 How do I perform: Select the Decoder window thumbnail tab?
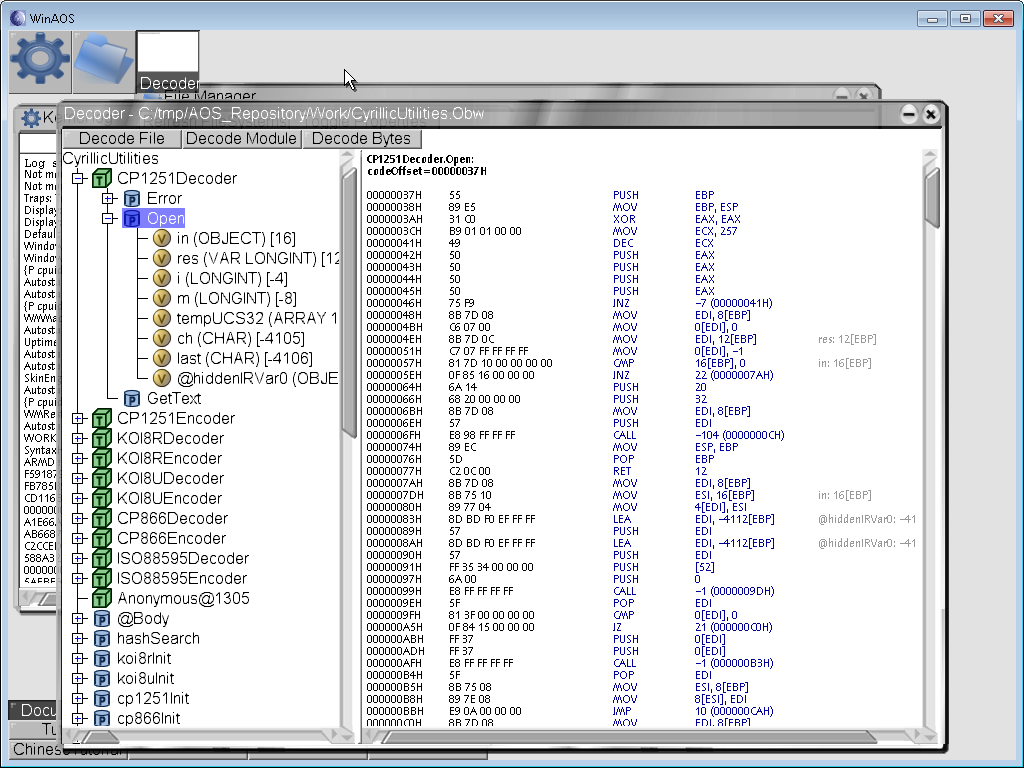pyautogui.click(x=167, y=61)
